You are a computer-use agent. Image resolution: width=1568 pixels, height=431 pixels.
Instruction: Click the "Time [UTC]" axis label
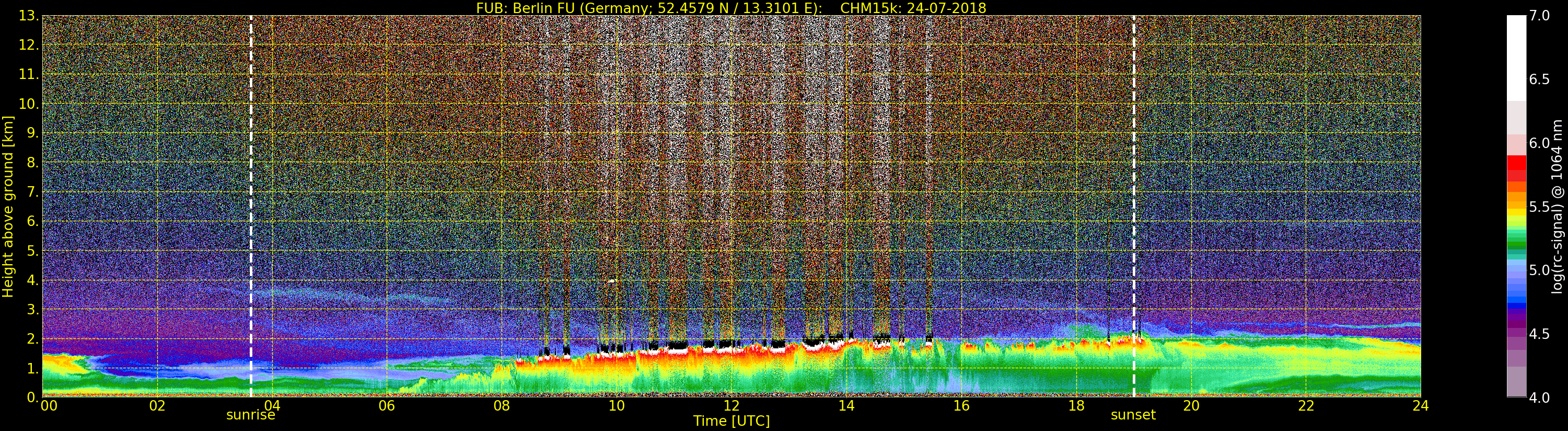(731, 421)
